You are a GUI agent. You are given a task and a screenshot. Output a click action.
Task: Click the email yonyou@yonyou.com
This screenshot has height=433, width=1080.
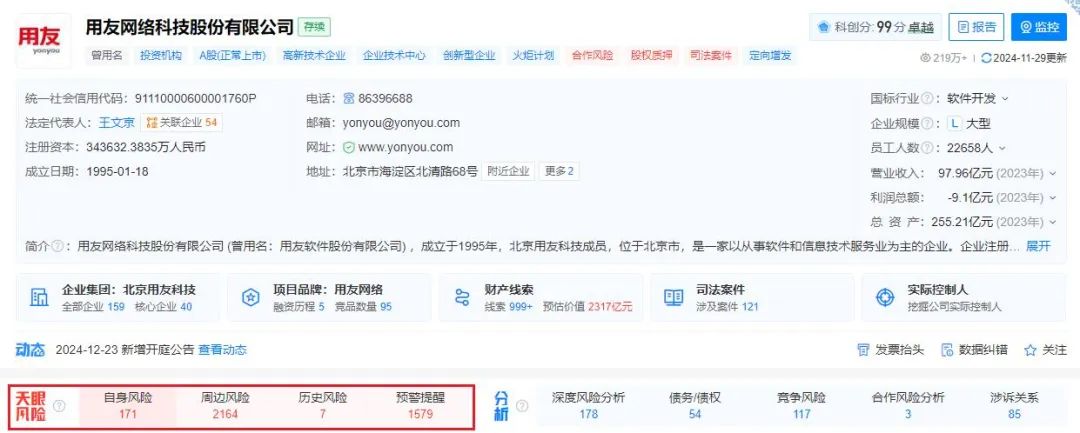(401, 123)
